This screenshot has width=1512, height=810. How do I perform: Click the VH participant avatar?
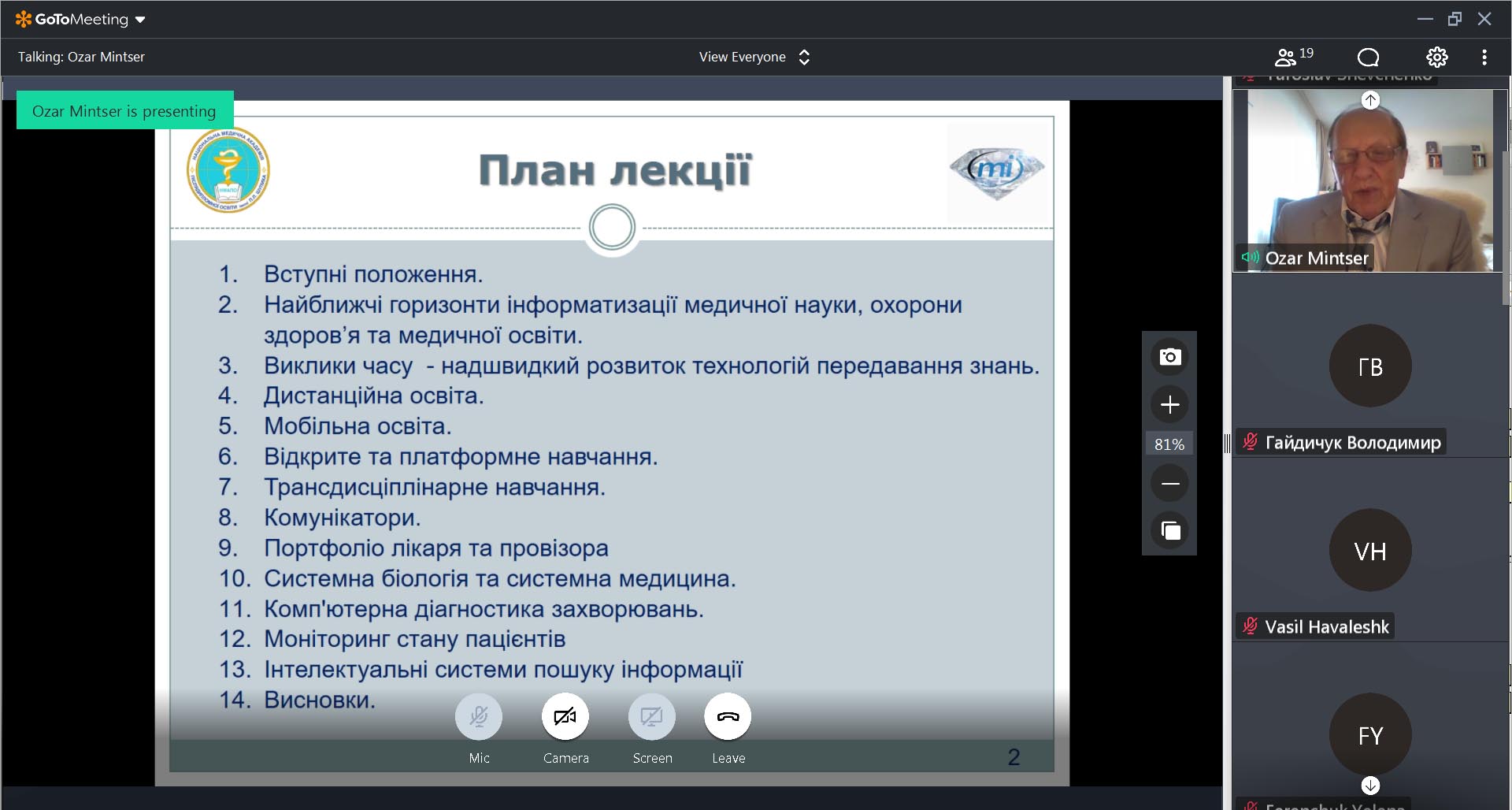1370,550
